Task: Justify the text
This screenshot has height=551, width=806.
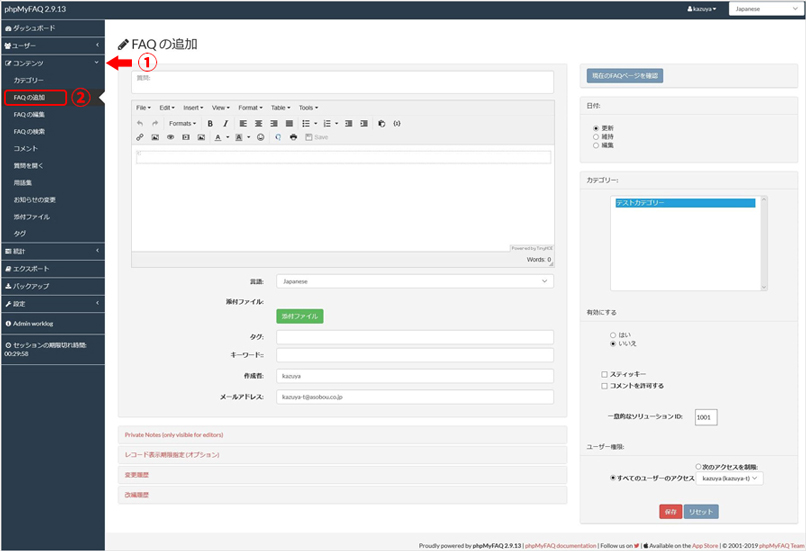Action: click(289, 123)
